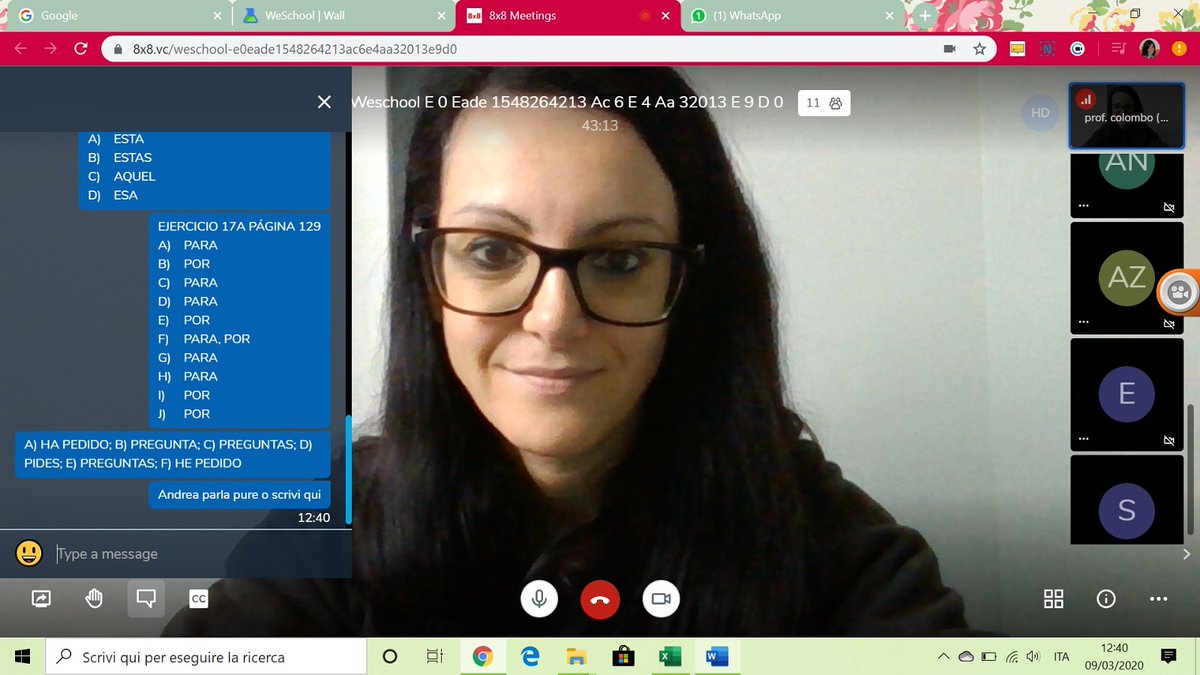The image size is (1200, 675).
Task: Collapse the filmstrip with the chevron arrow
Action: pyautogui.click(x=1187, y=554)
